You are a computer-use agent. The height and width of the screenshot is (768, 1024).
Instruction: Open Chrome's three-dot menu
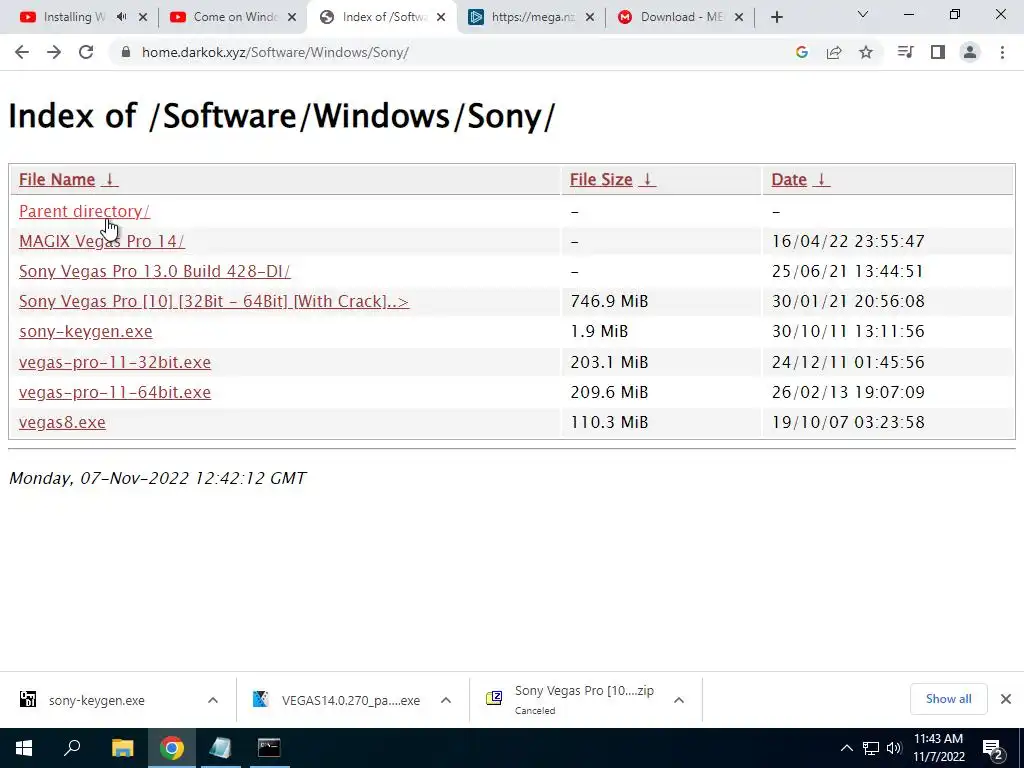tap(1002, 52)
